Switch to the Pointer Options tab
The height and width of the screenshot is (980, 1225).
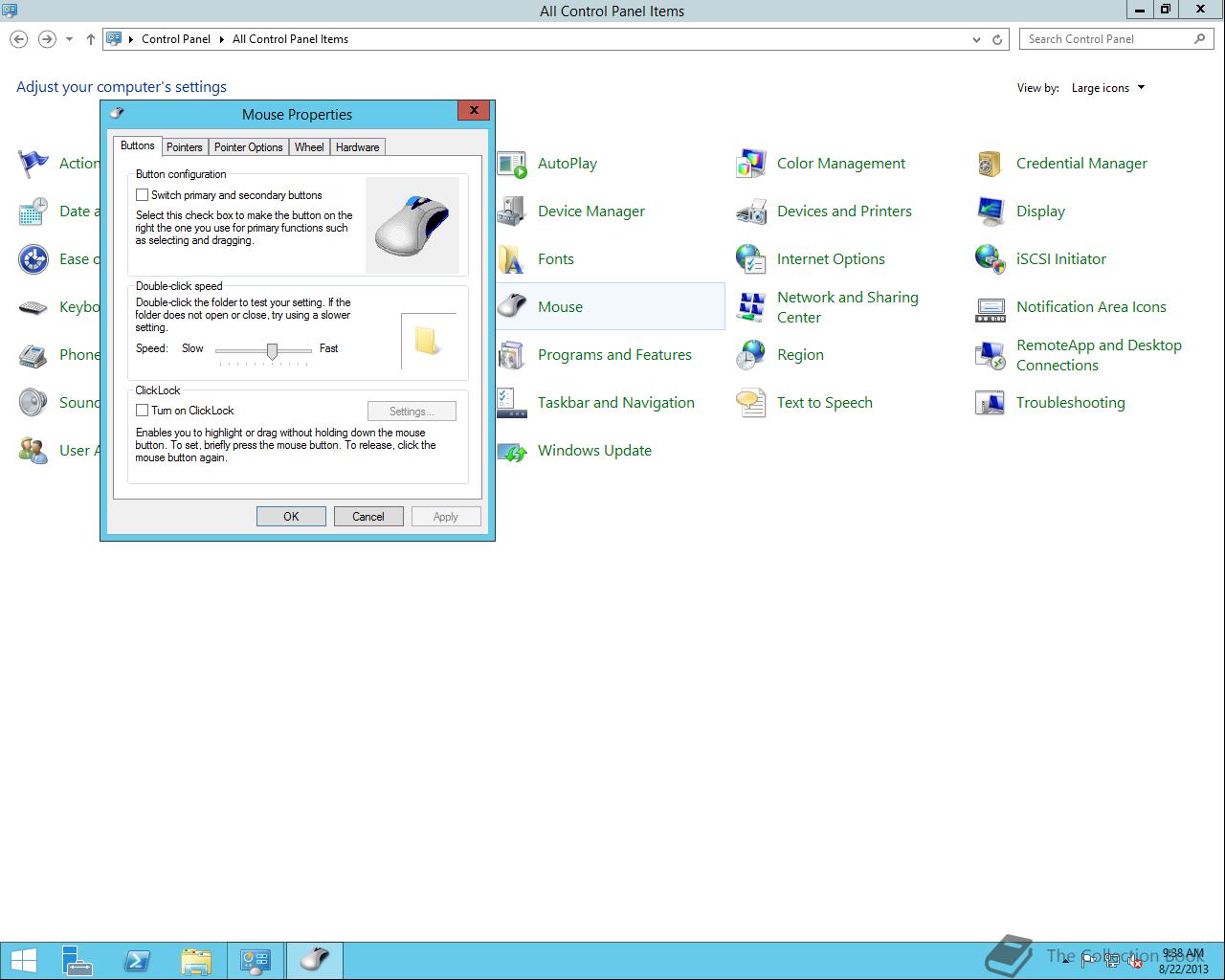tap(248, 147)
